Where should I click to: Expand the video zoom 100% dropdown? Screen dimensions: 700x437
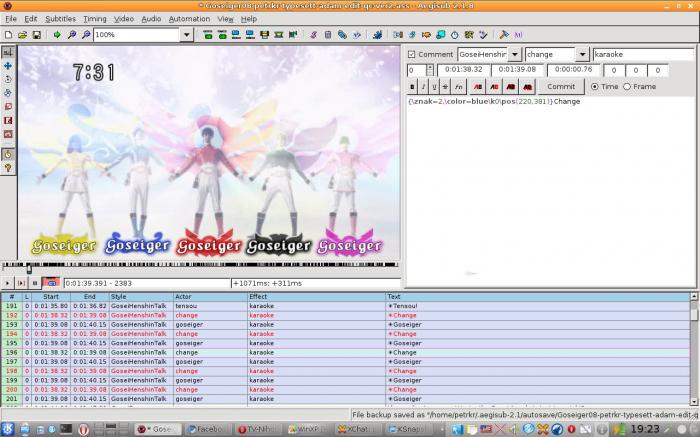point(187,35)
